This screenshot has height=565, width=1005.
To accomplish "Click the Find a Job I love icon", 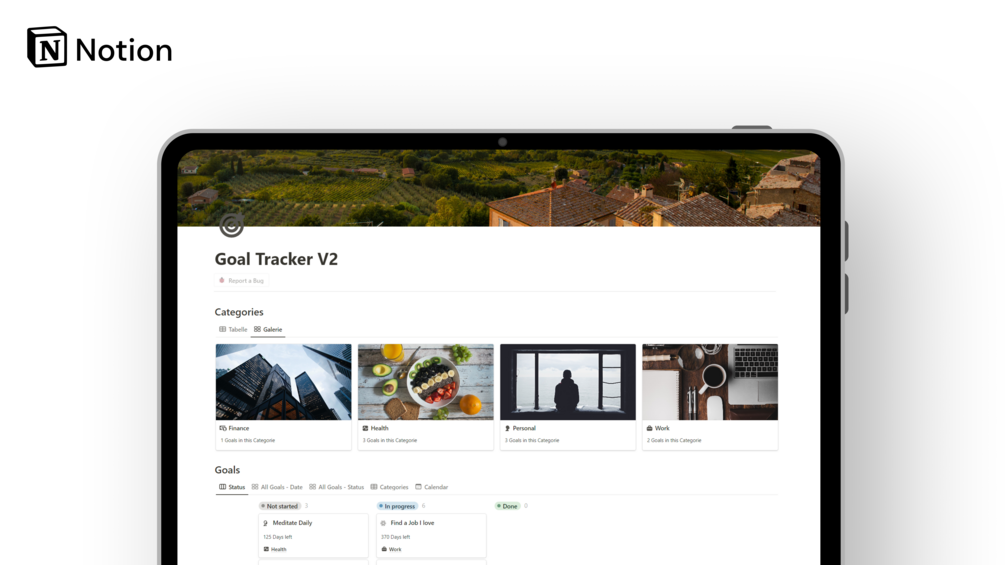I will [384, 523].
